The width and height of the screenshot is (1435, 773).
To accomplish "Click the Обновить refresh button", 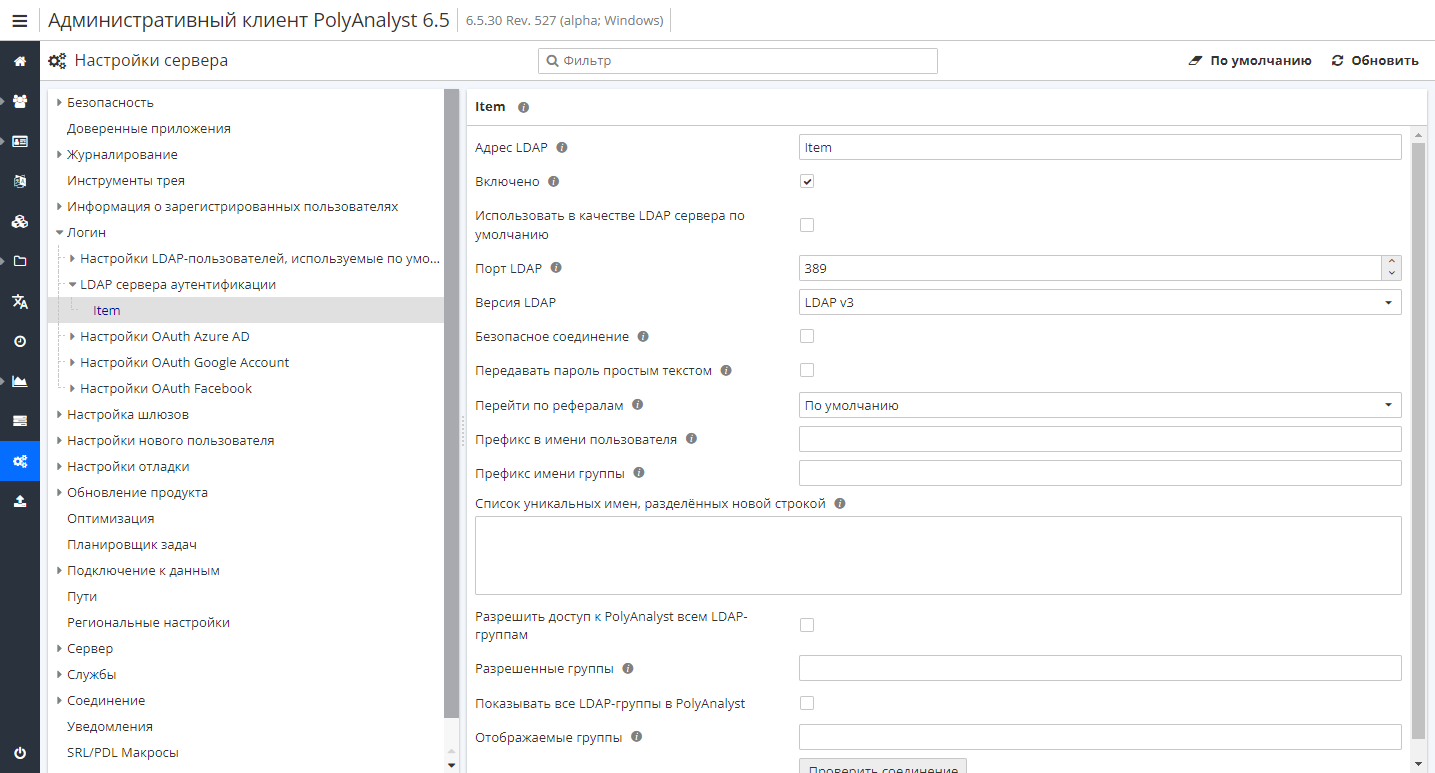I will coord(1375,61).
